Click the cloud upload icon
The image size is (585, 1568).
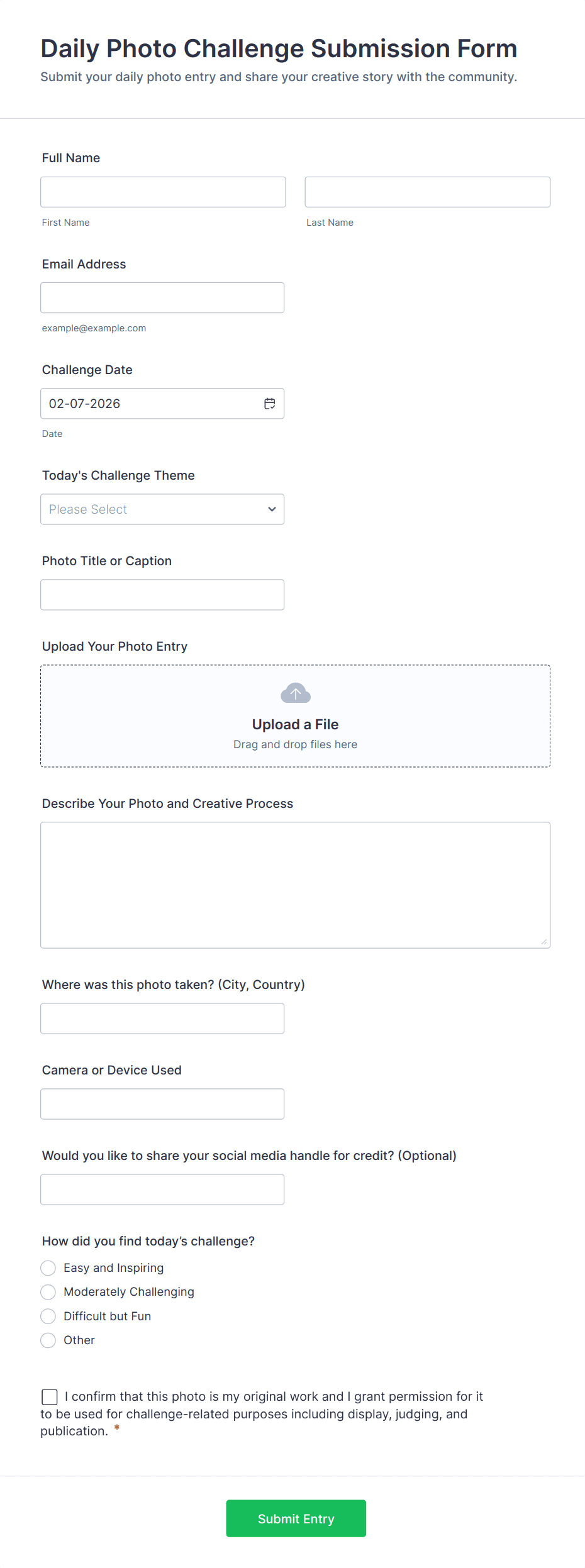(296, 693)
